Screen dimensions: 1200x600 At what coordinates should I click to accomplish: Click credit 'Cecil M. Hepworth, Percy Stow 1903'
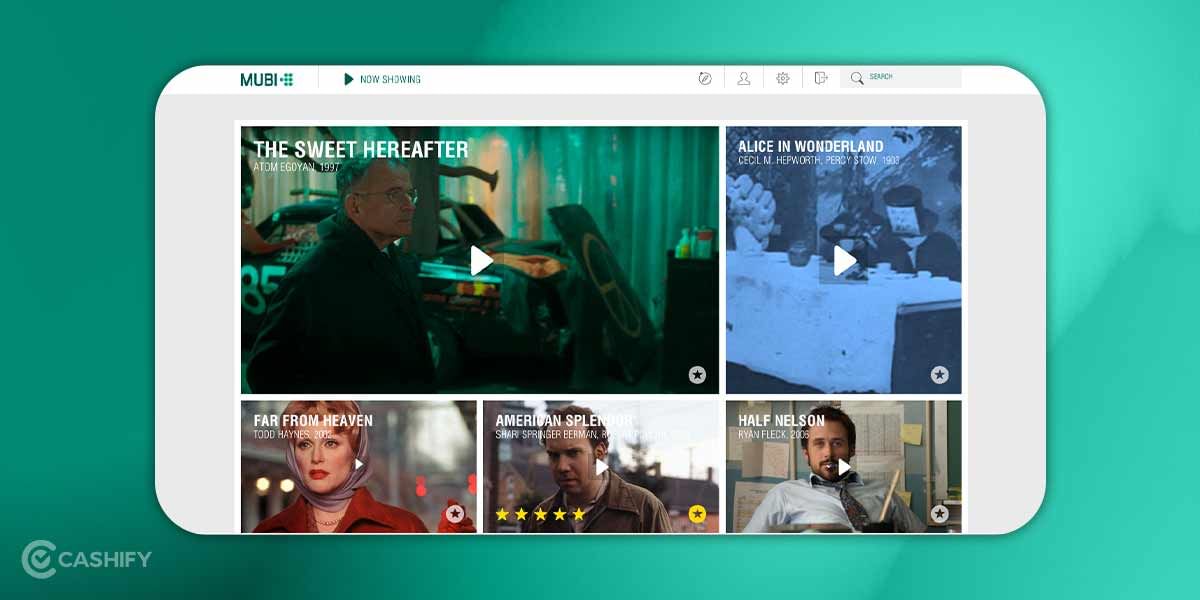pos(819,160)
